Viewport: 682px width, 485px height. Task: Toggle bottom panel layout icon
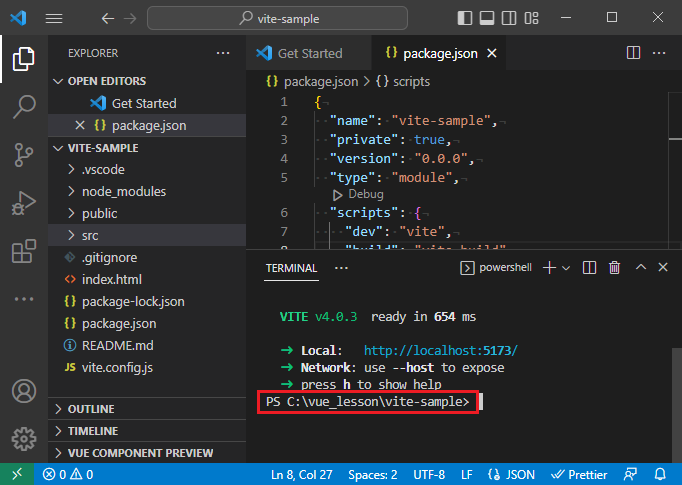(x=487, y=18)
